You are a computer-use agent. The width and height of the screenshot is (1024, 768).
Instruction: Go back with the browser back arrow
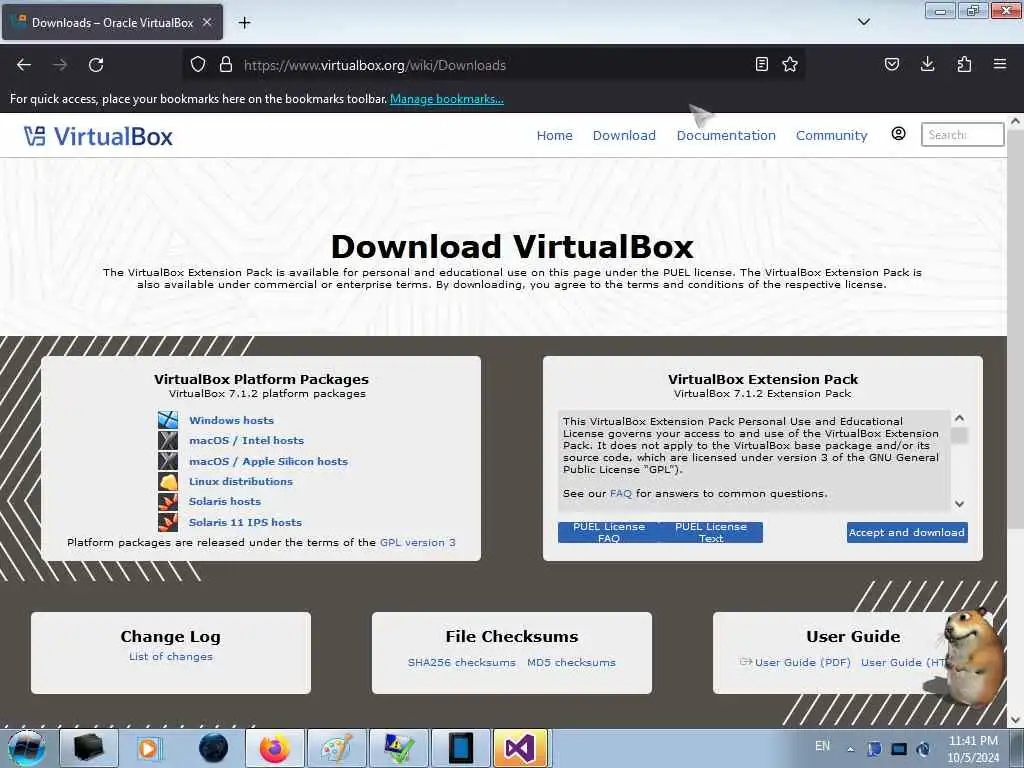tap(24, 65)
